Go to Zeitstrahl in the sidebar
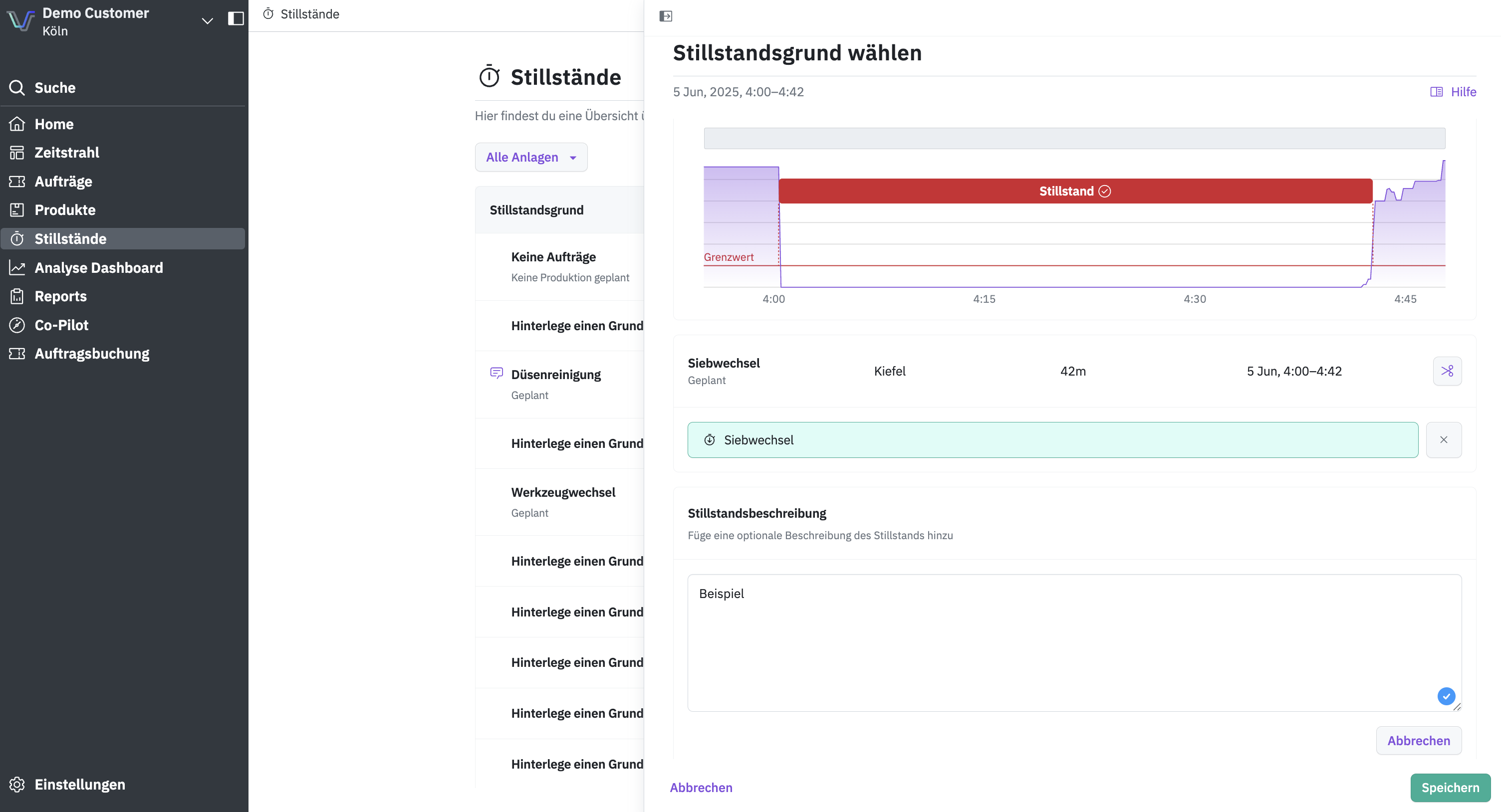Image resolution: width=1501 pixels, height=812 pixels. pos(66,153)
